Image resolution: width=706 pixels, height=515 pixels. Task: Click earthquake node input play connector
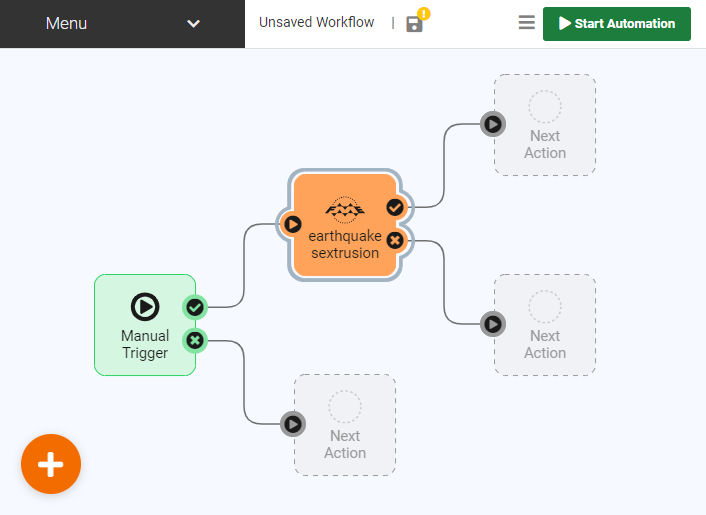pyautogui.click(x=293, y=224)
